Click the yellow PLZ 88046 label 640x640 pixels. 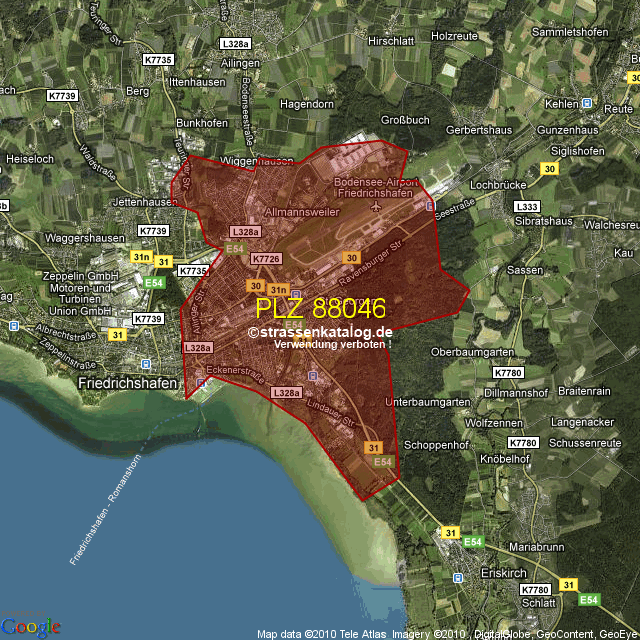point(320,309)
